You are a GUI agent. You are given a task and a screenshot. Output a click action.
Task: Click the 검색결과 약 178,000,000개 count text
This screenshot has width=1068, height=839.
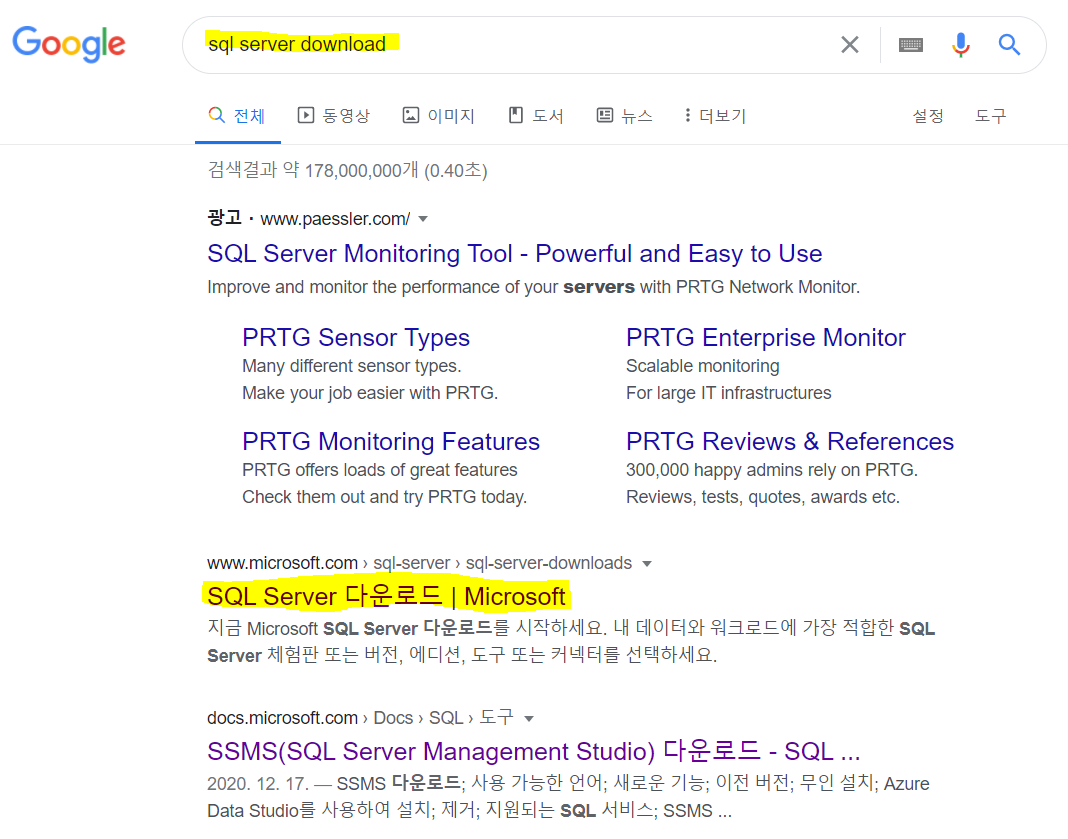tap(347, 170)
